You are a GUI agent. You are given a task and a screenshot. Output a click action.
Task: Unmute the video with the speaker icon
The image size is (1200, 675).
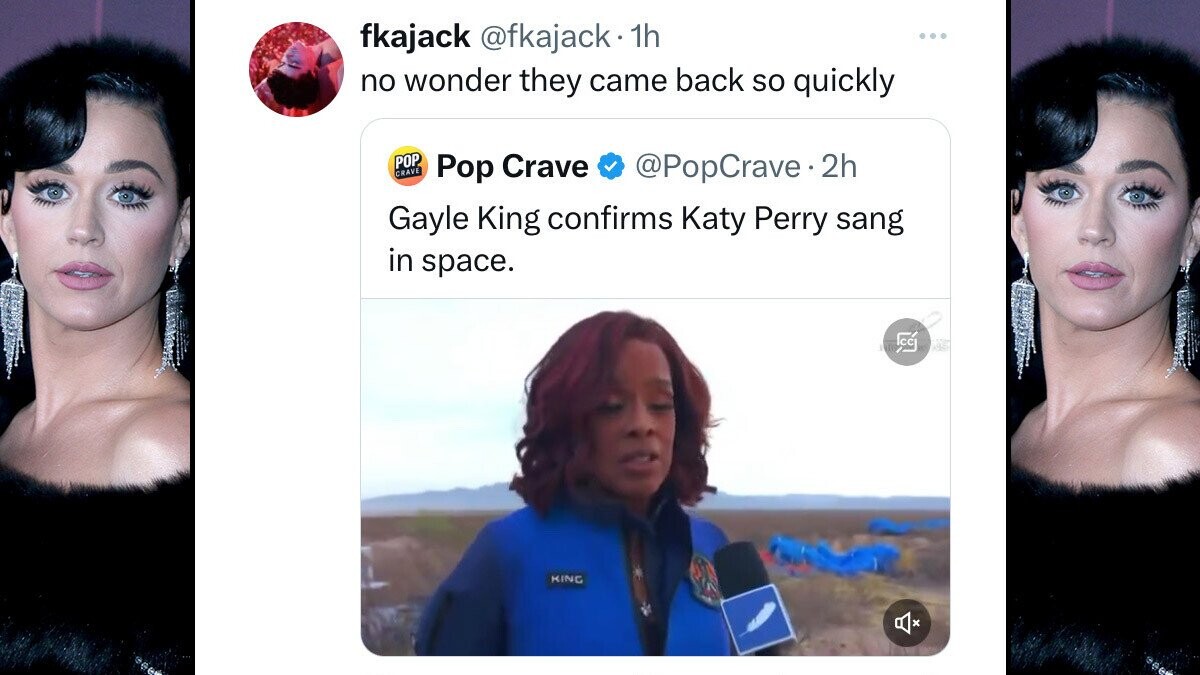tap(907, 623)
